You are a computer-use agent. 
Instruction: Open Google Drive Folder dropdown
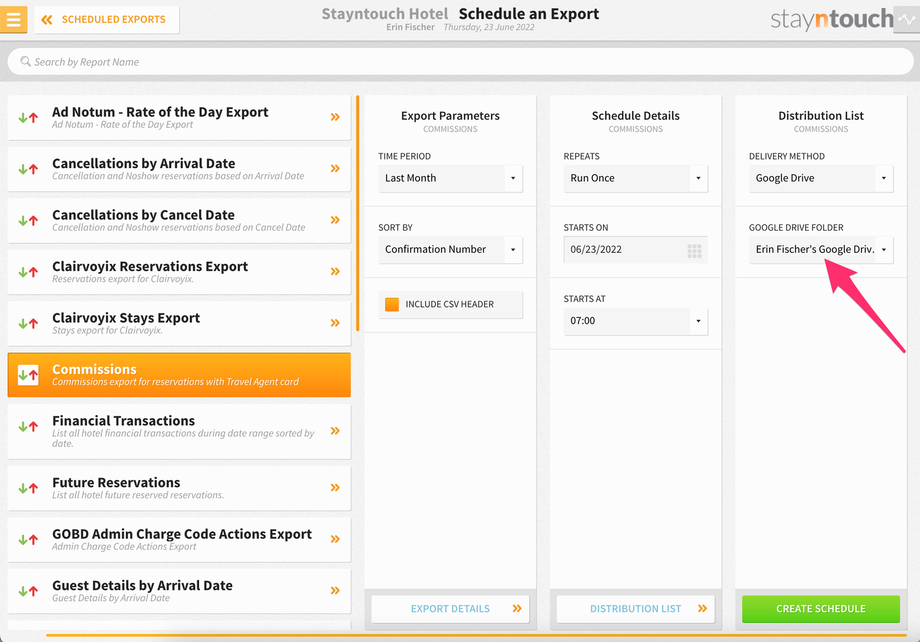[x=821, y=249]
